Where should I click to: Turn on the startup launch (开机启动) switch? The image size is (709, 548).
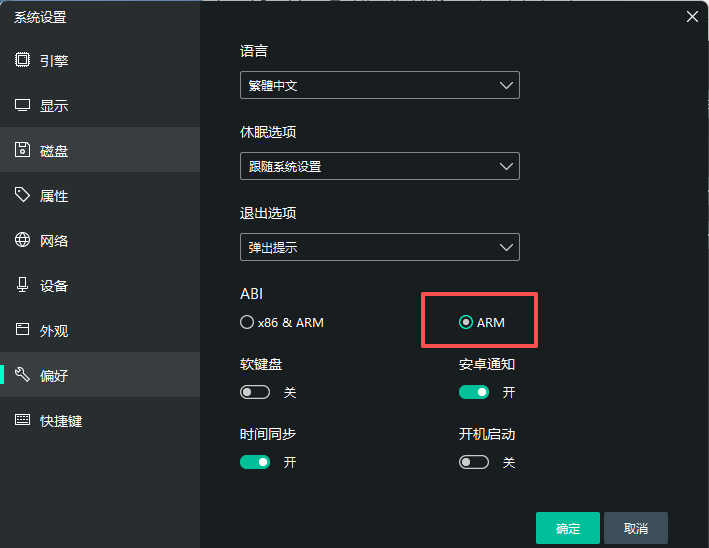474,462
